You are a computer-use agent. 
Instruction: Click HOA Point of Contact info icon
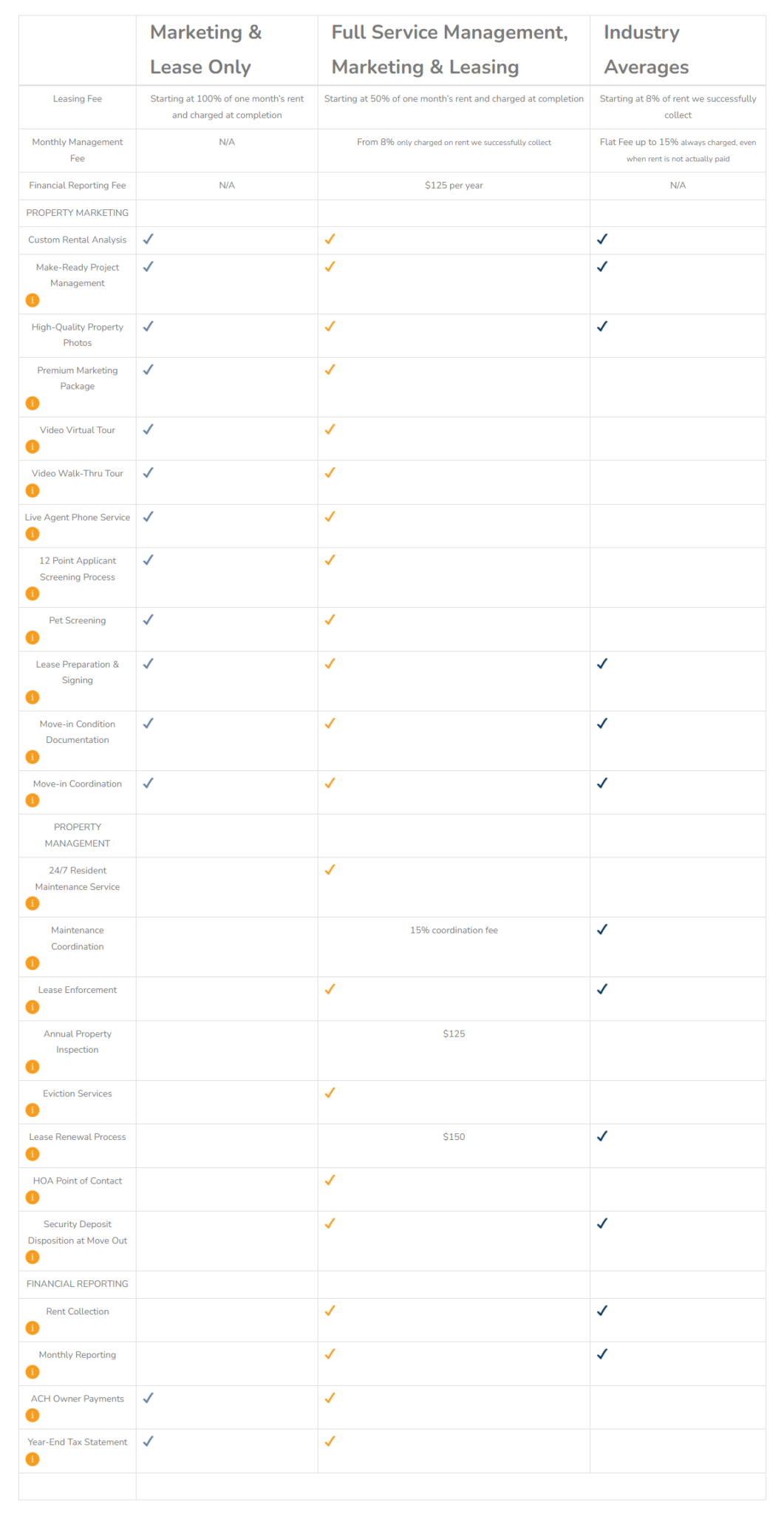tap(33, 1198)
